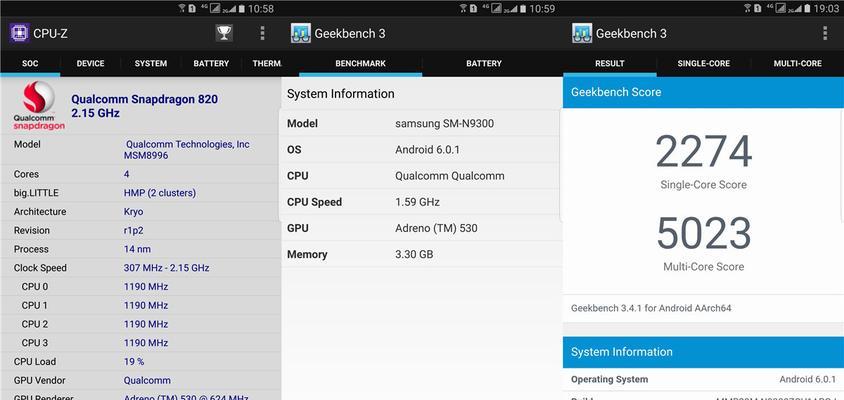
Task: Tap the first Geekbench 3 app icon
Action: (x=300, y=33)
